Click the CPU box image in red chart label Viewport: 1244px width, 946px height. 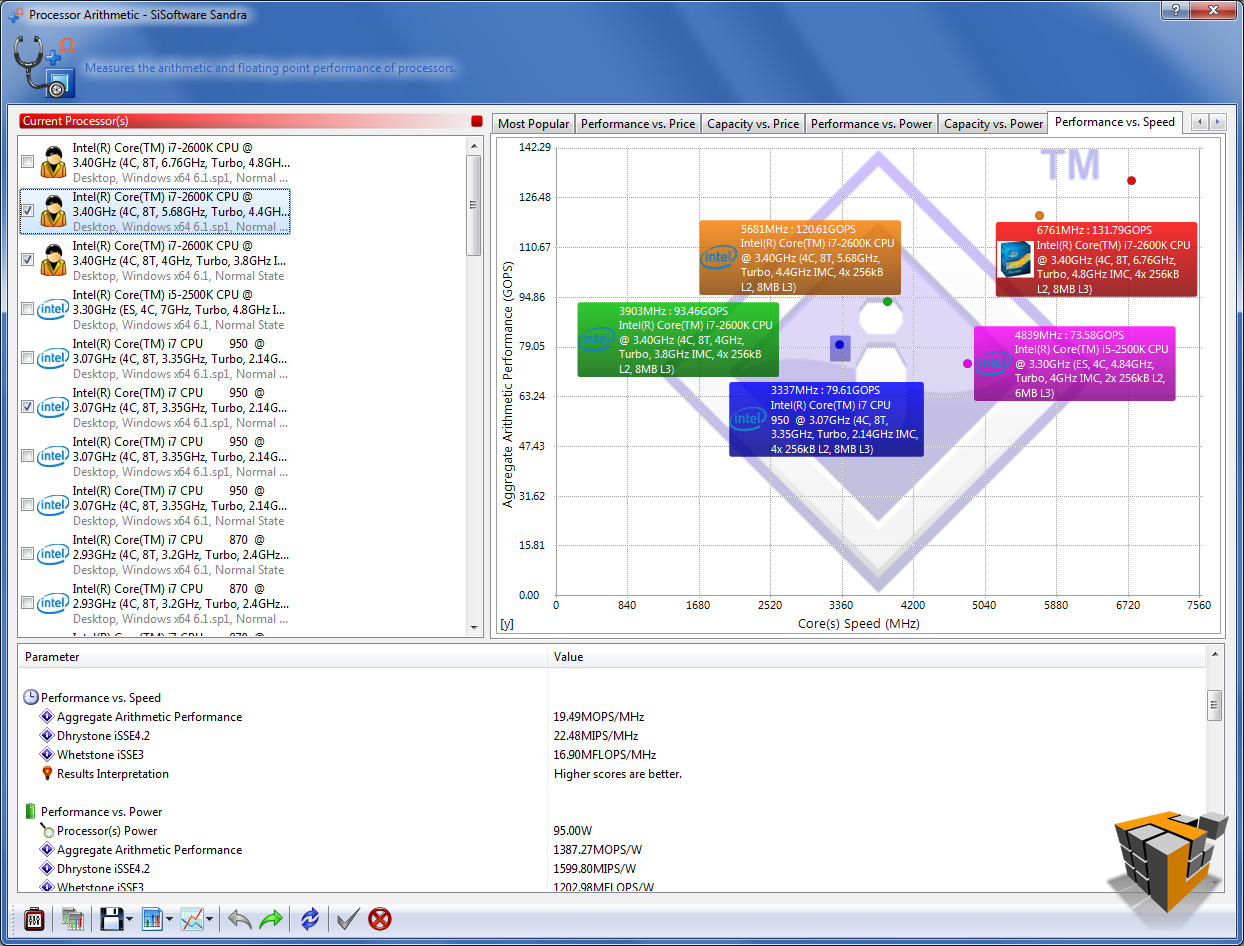(x=1016, y=259)
